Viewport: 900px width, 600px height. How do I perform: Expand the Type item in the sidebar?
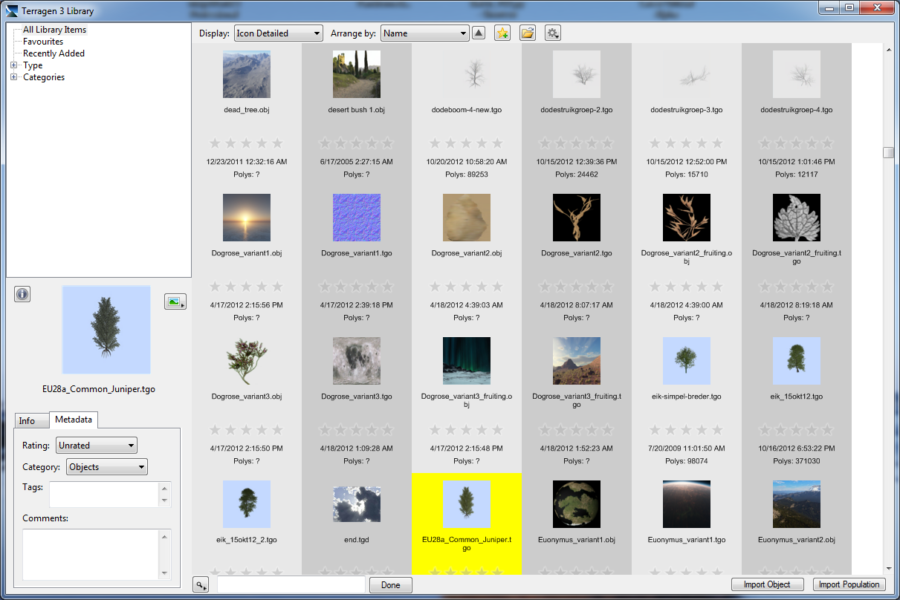point(12,64)
